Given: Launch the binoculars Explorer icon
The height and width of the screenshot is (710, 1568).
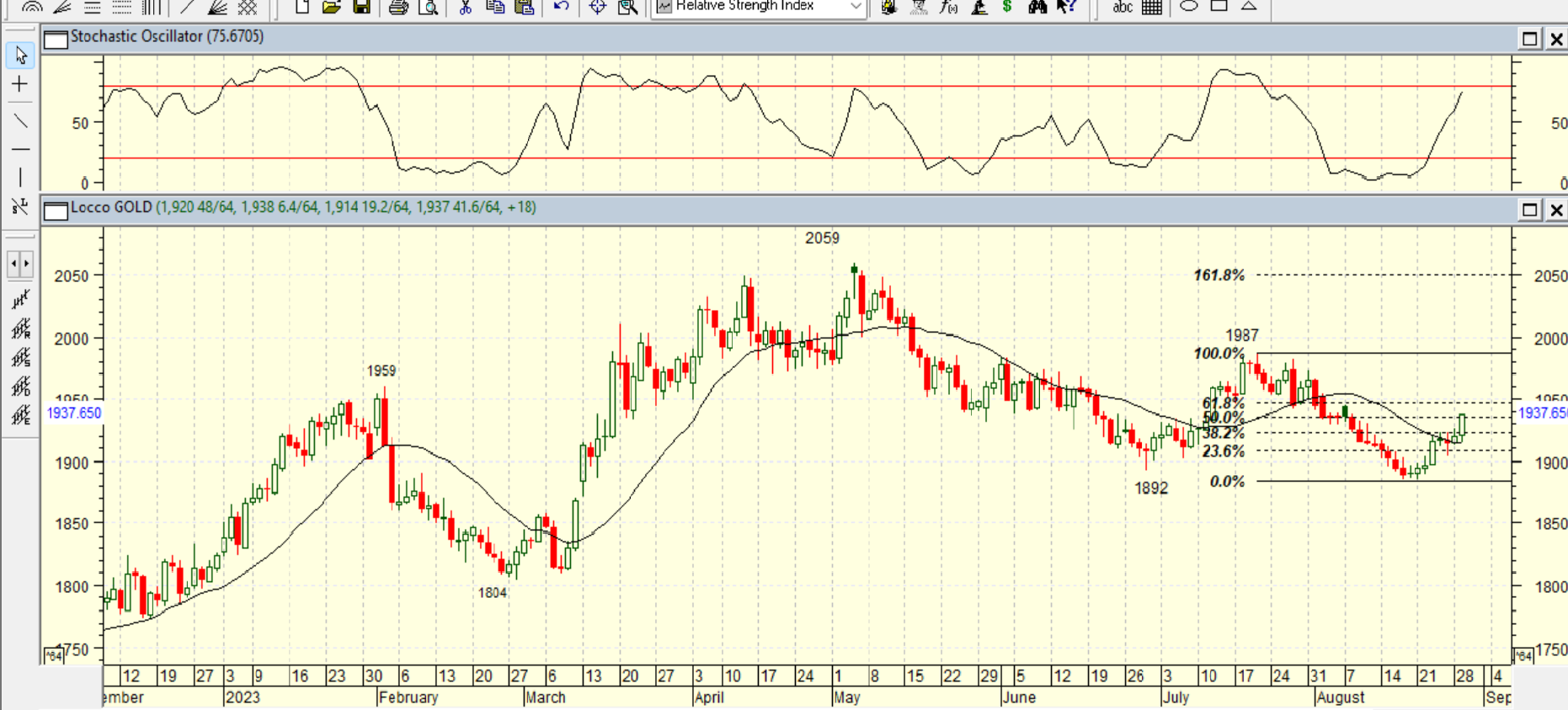Looking at the screenshot, I should coord(1037,7).
